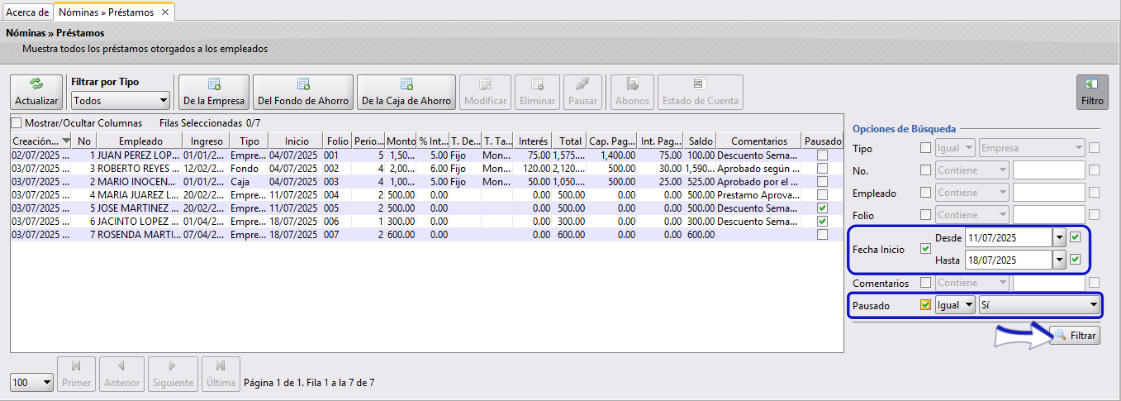Enable the Comentarios search filter checkbox
Viewport: 1121px width, 401px height.
coord(926,283)
